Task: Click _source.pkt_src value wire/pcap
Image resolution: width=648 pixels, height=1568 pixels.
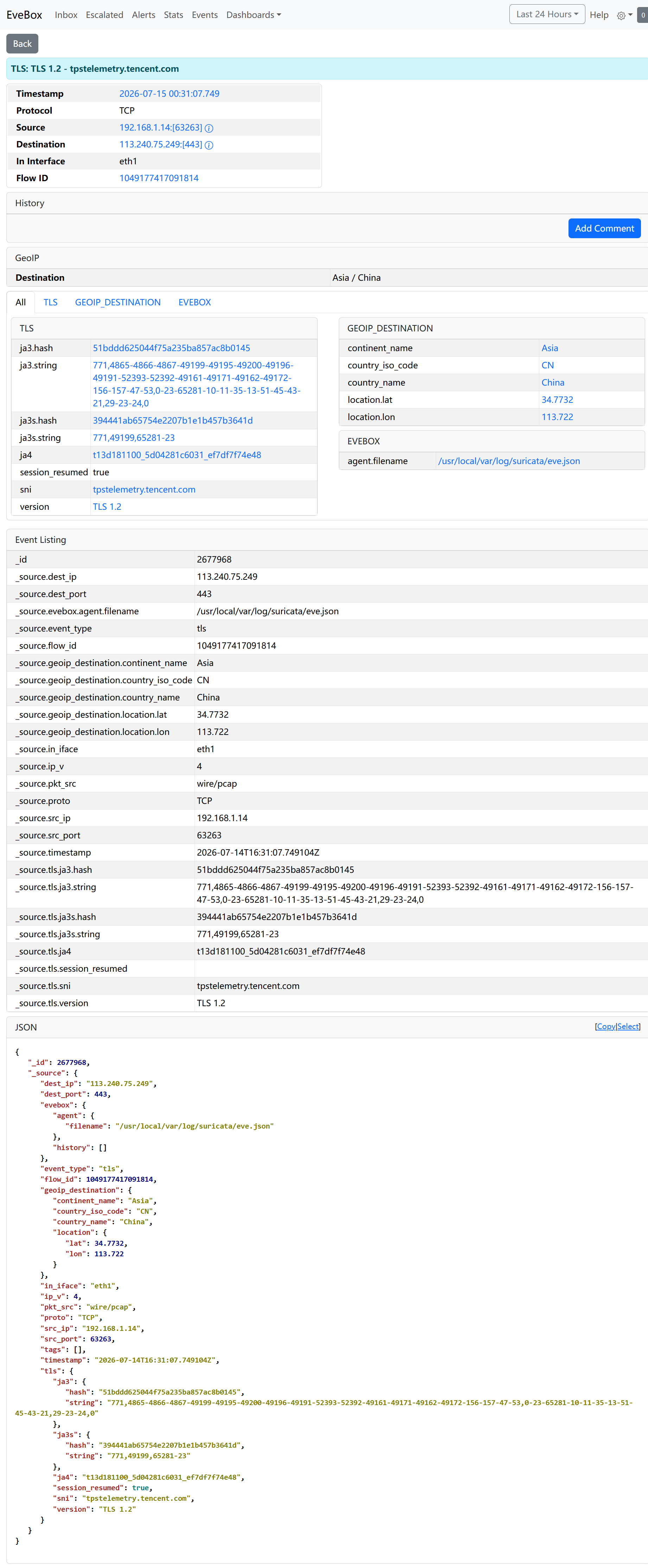Action: click(217, 783)
